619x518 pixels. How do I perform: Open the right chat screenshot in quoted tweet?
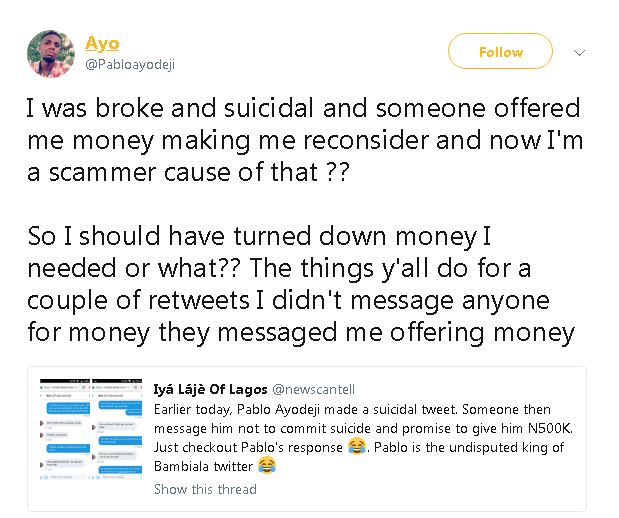(x=118, y=438)
